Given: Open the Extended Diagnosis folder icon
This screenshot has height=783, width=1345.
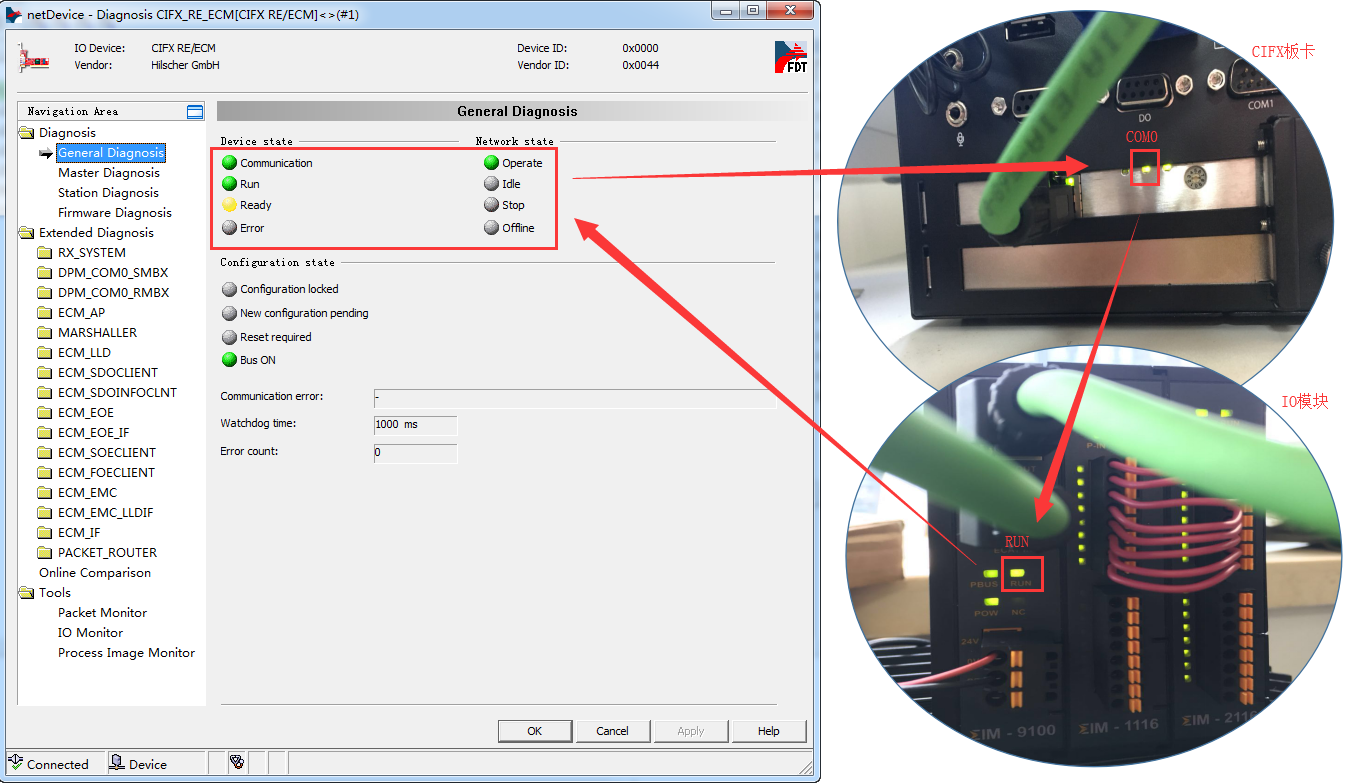Looking at the screenshot, I should tap(26, 233).
